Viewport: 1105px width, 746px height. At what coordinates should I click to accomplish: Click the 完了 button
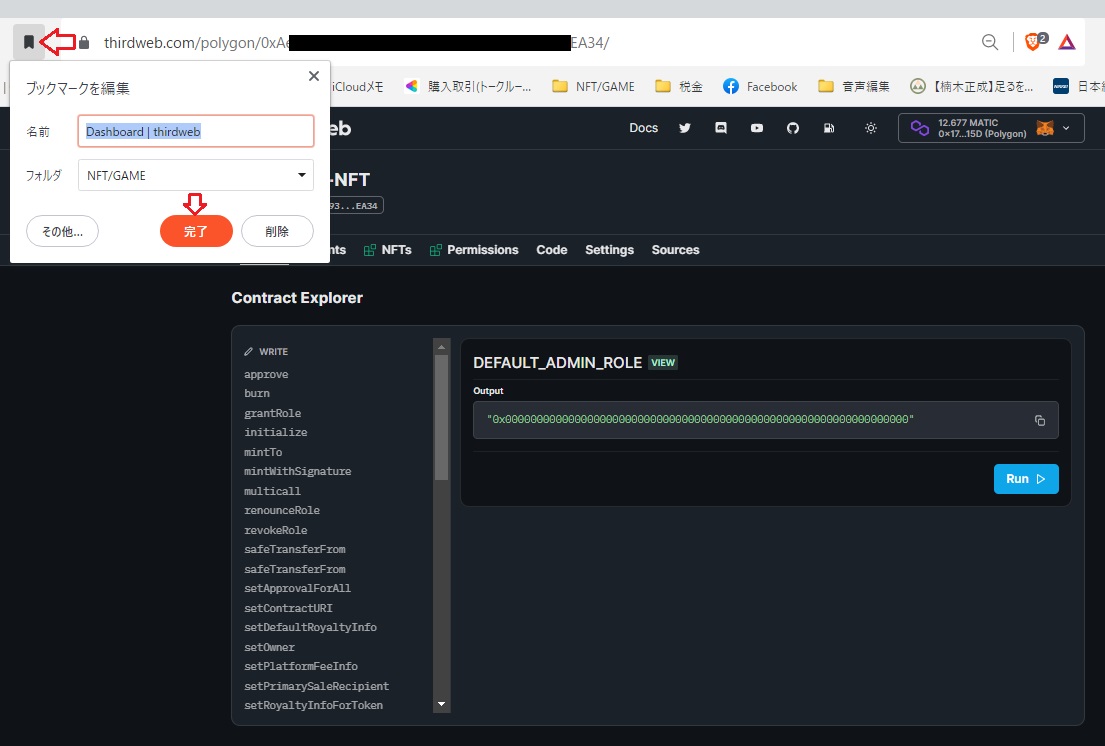tap(196, 231)
